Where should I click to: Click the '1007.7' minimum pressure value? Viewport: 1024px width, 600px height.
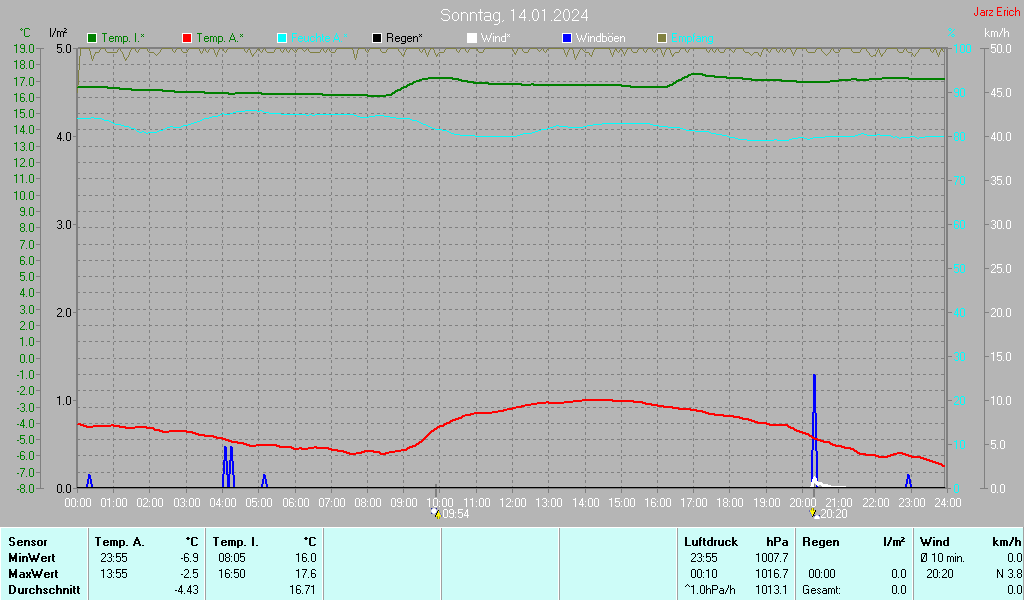coord(772,558)
